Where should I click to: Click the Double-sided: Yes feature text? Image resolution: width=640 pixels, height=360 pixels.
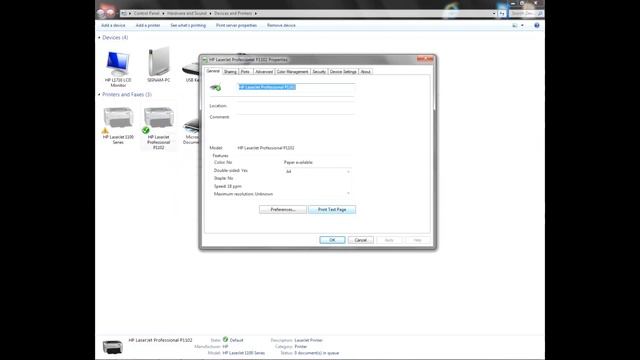pos(231,170)
